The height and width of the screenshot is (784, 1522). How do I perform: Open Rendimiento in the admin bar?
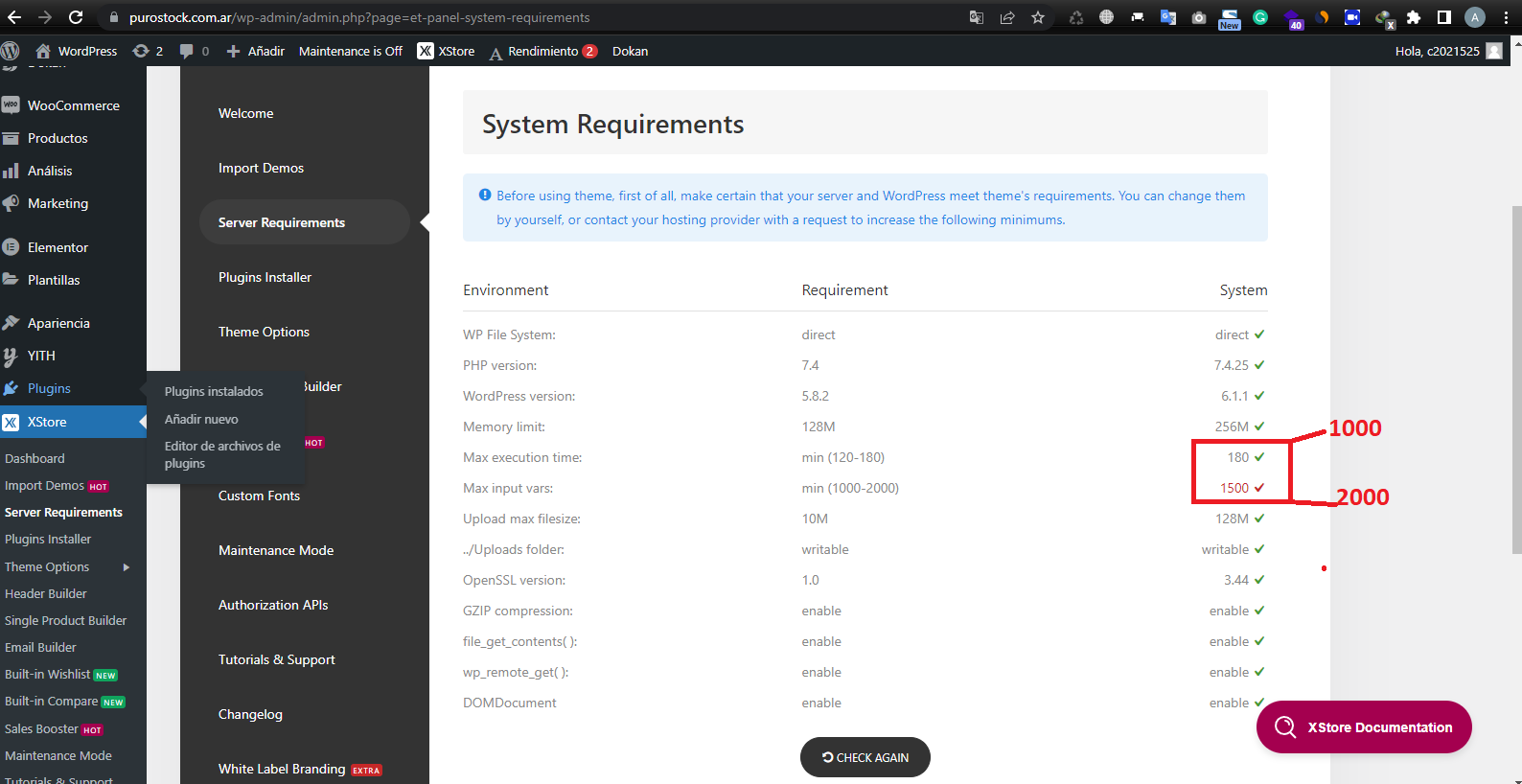coord(543,51)
